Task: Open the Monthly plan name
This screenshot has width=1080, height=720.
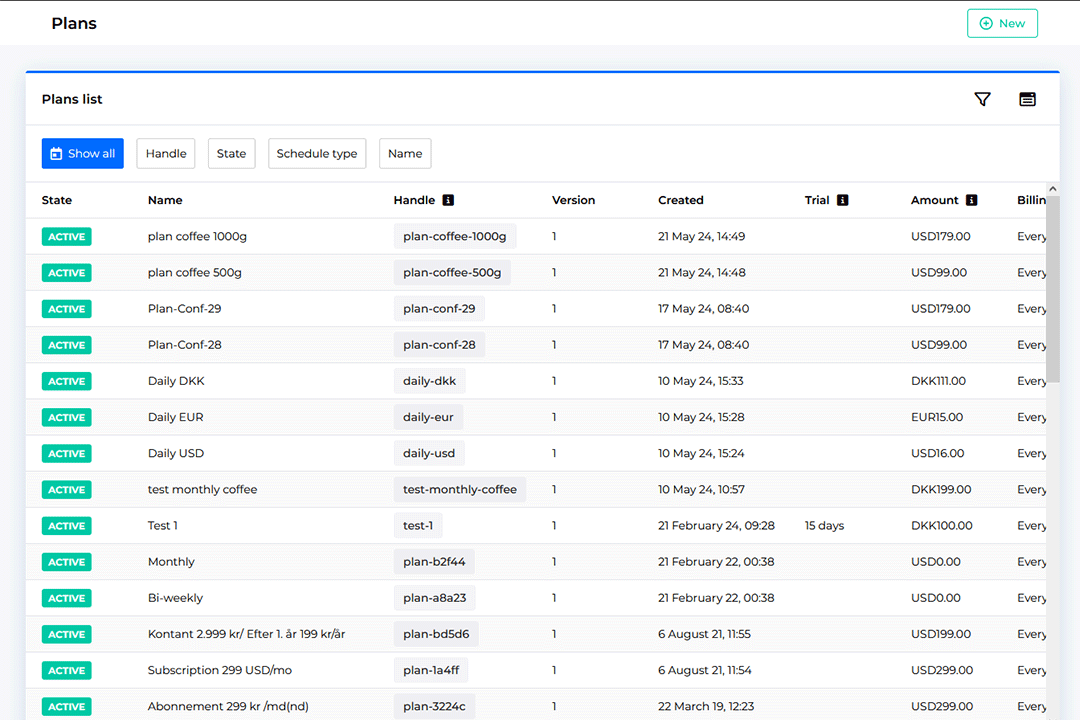Action: 171,562
